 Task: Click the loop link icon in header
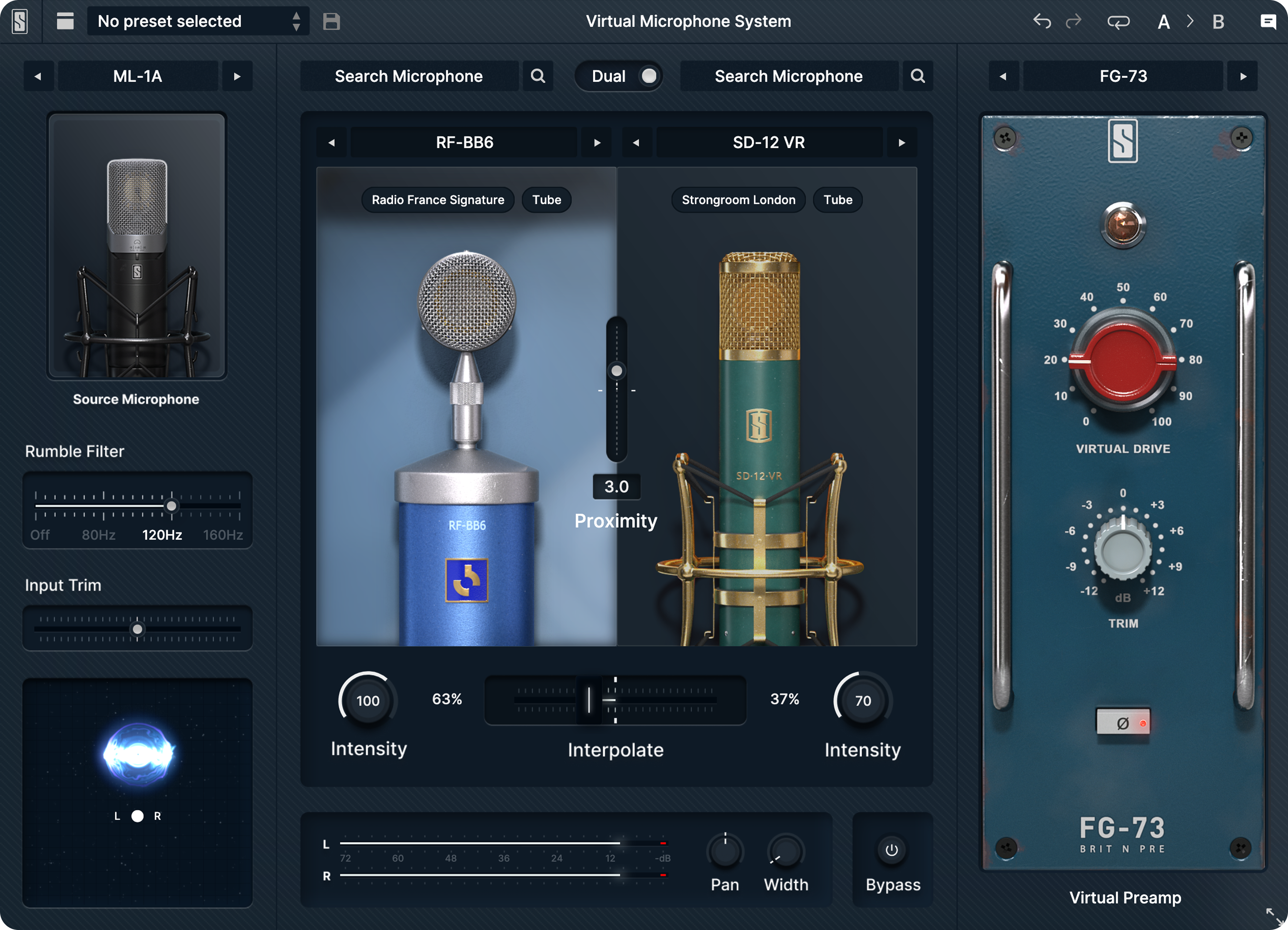click(1118, 21)
